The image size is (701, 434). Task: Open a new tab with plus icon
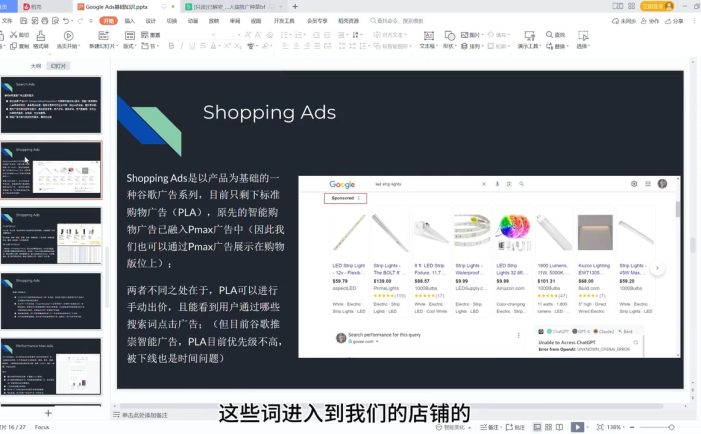click(x=295, y=7)
